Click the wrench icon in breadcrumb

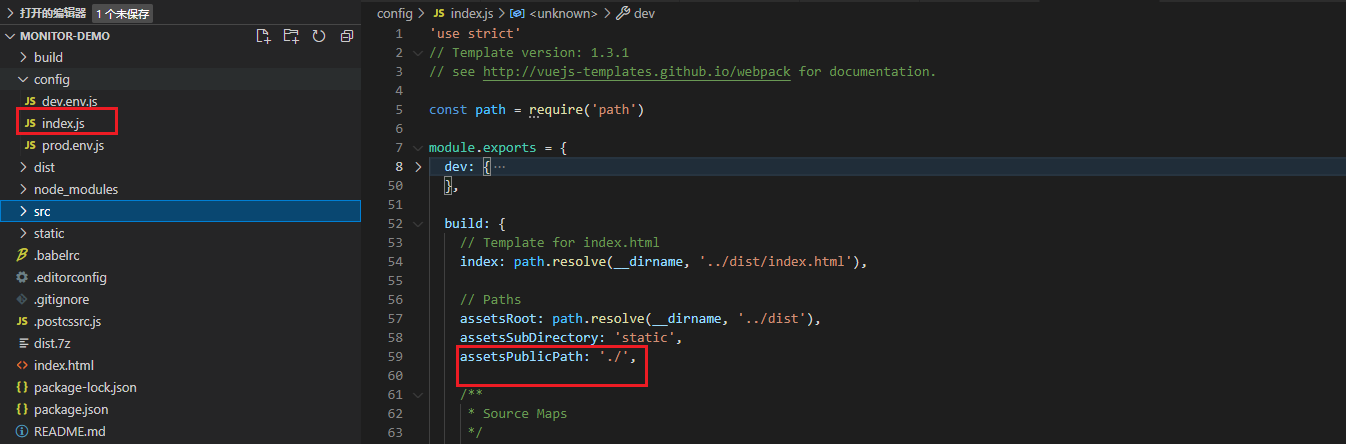click(x=622, y=13)
